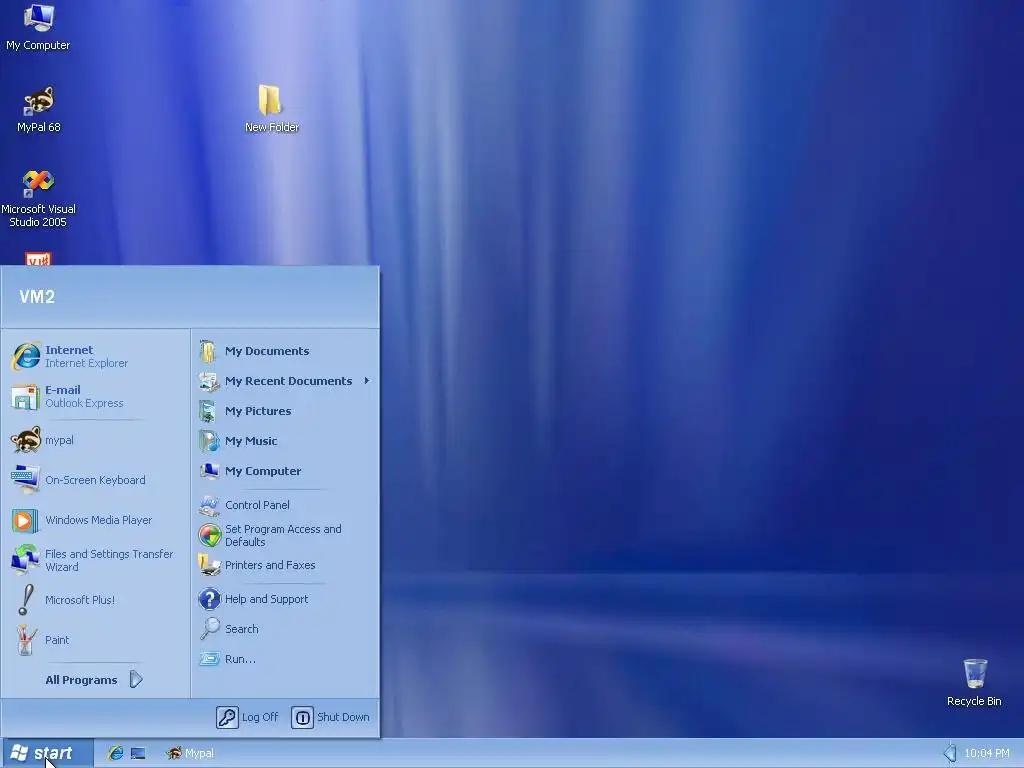The height and width of the screenshot is (768, 1024).
Task: Open Microsoft Visual Studio 2005 shortcut
Action: (38, 198)
